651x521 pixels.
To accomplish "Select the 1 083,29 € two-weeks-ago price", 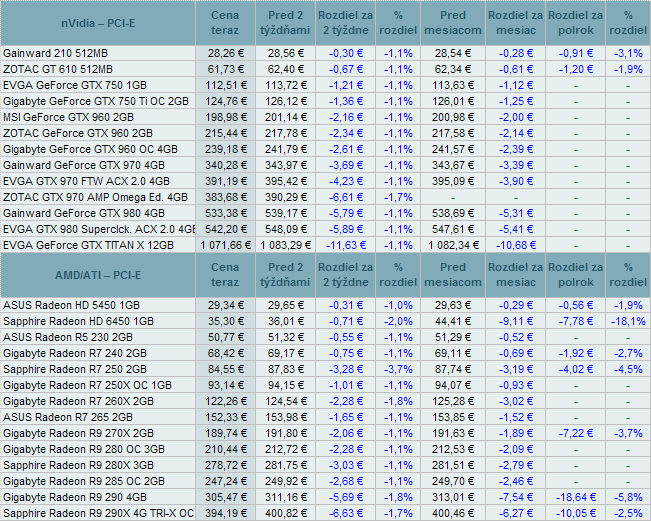I will tap(286, 245).
